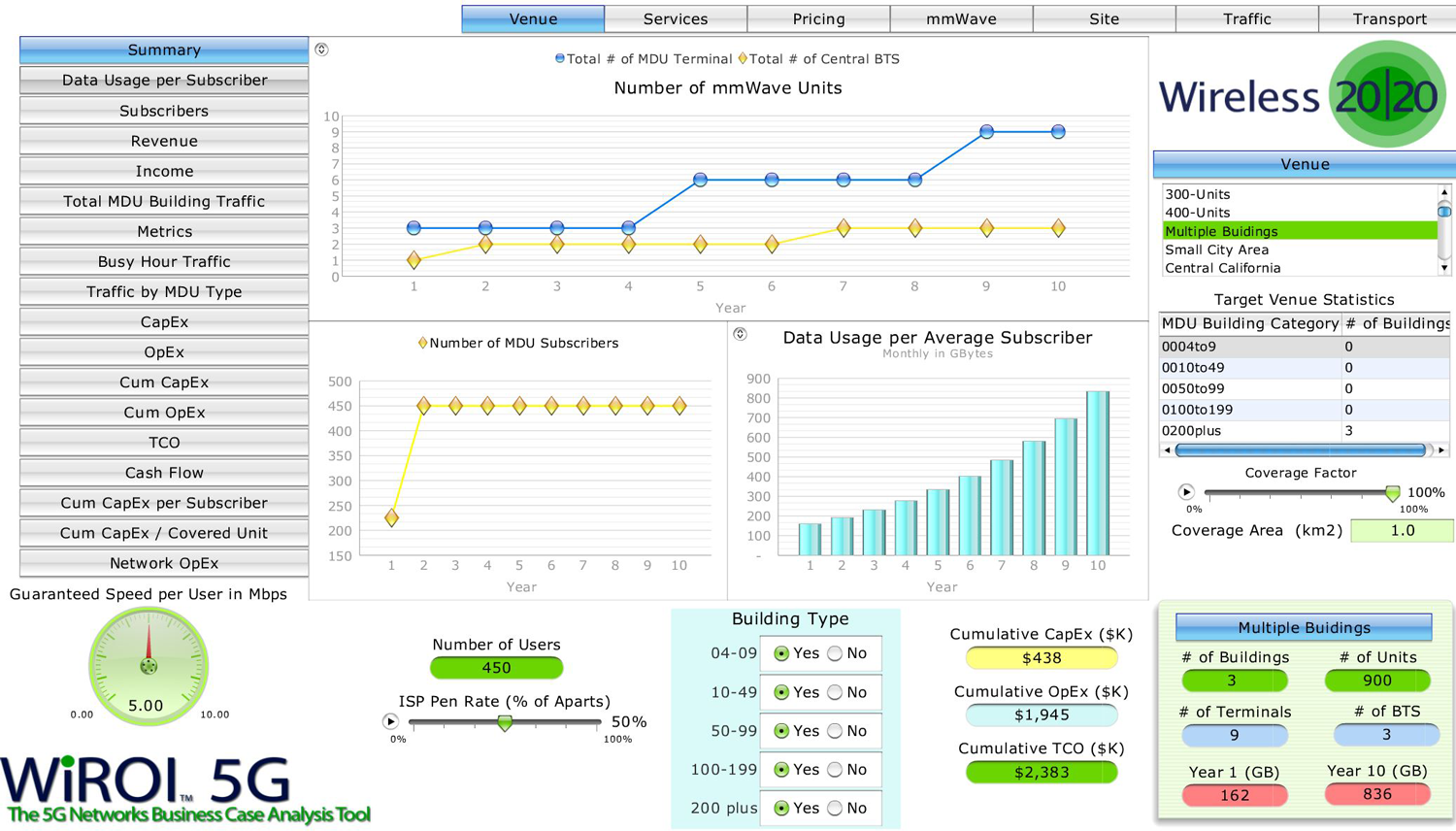Click the ISP Pen Rate slider thumb
Screen dimensions: 1456x831
click(505, 722)
